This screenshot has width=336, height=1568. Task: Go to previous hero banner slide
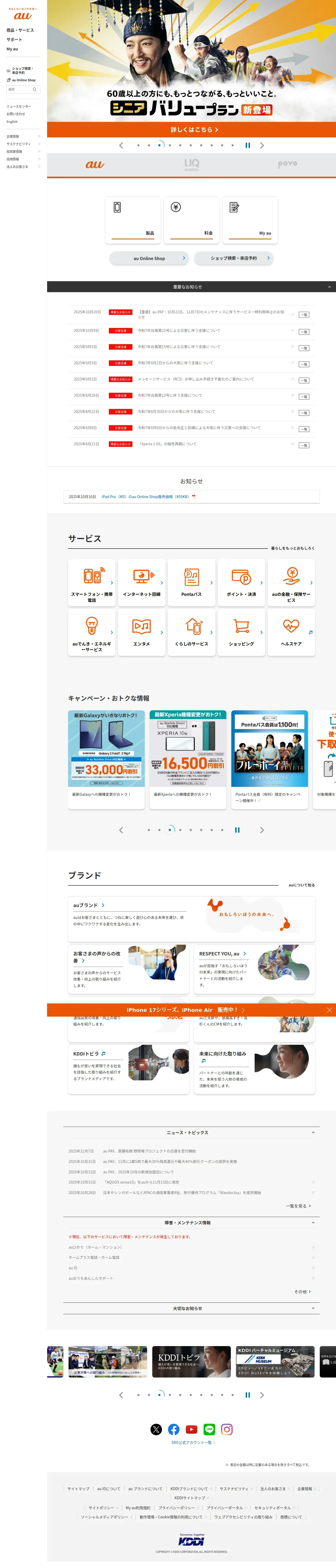[121, 146]
